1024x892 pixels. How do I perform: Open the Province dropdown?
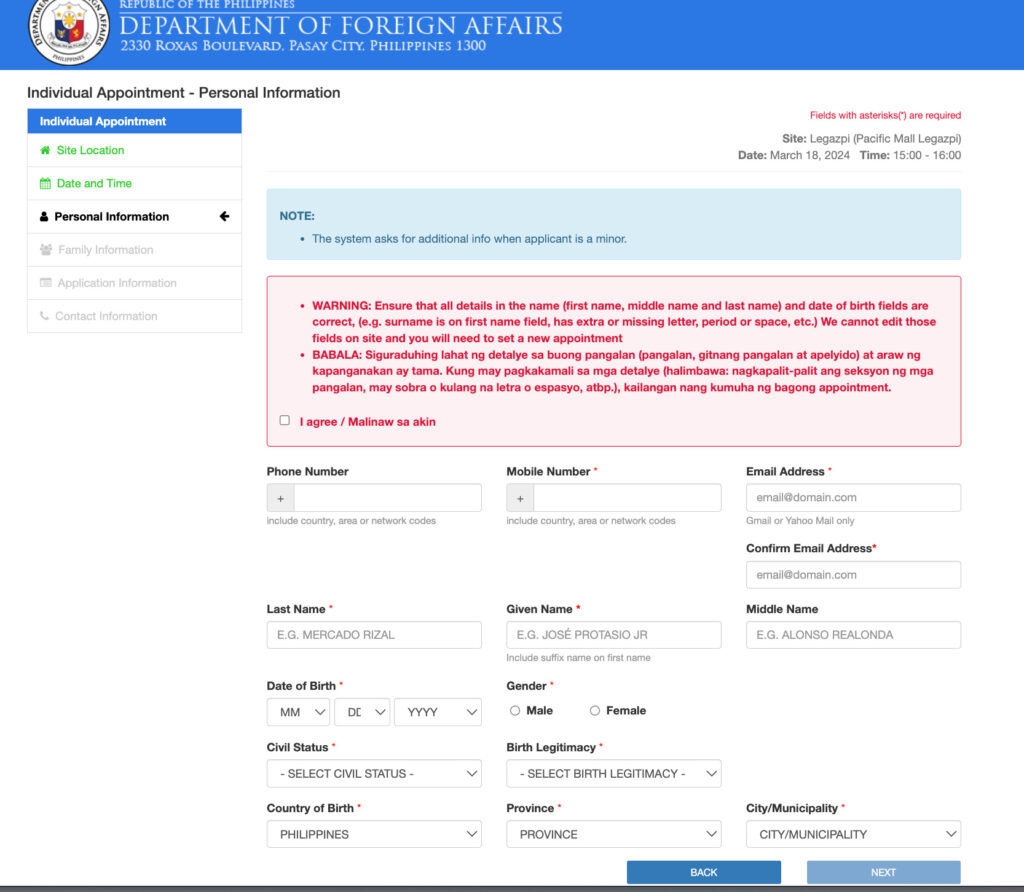[x=613, y=833]
